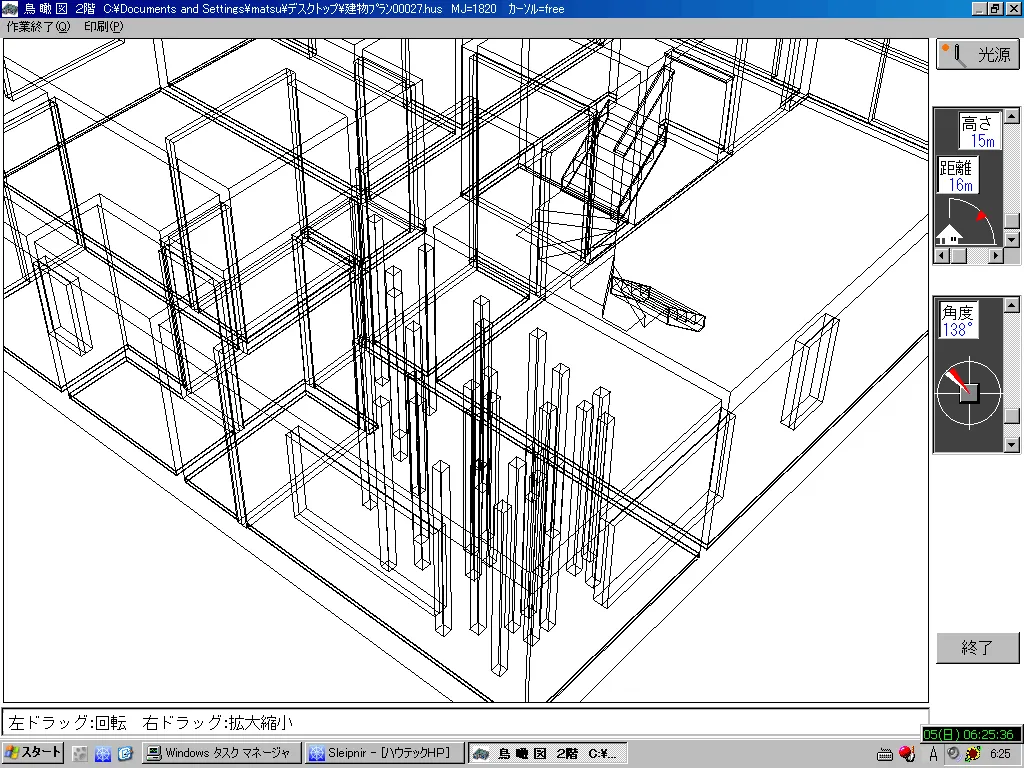The width and height of the screenshot is (1024, 768).
Task: Click the house icon in camera panel
Action: point(948,236)
